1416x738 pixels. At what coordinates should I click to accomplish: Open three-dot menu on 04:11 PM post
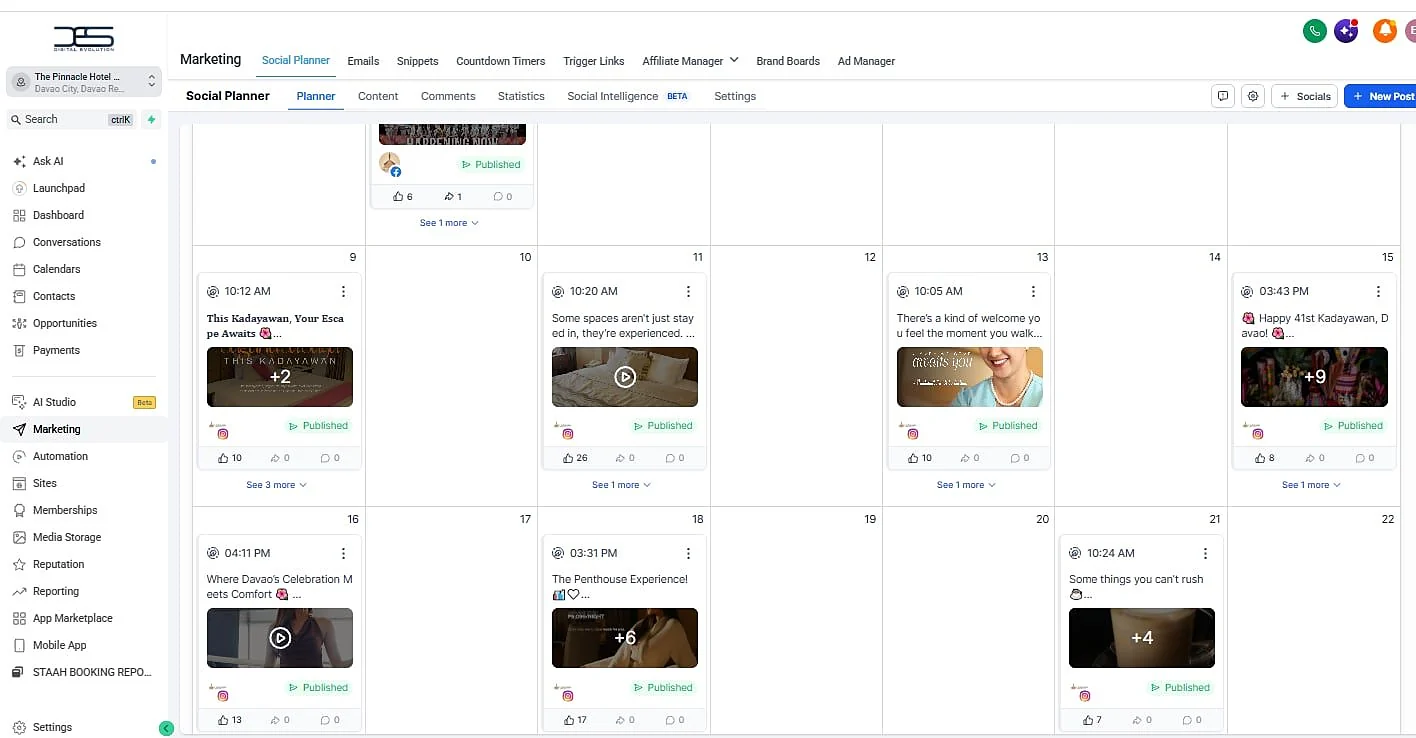(x=343, y=553)
